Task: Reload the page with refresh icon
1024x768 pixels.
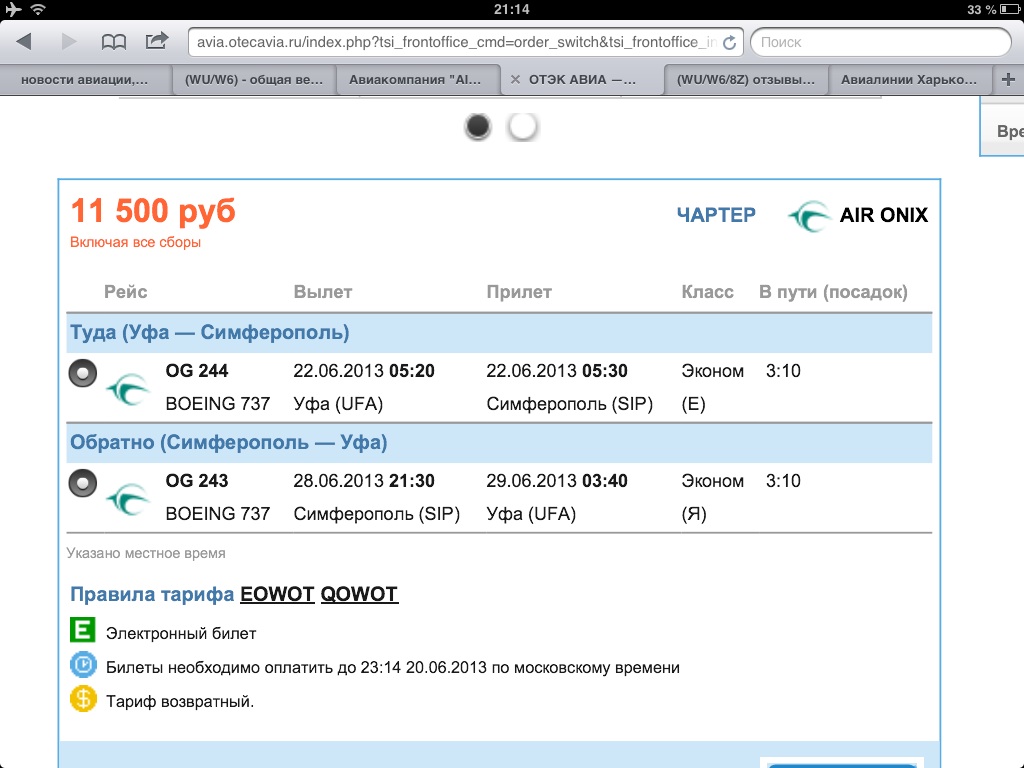Action: (x=729, y=43)
